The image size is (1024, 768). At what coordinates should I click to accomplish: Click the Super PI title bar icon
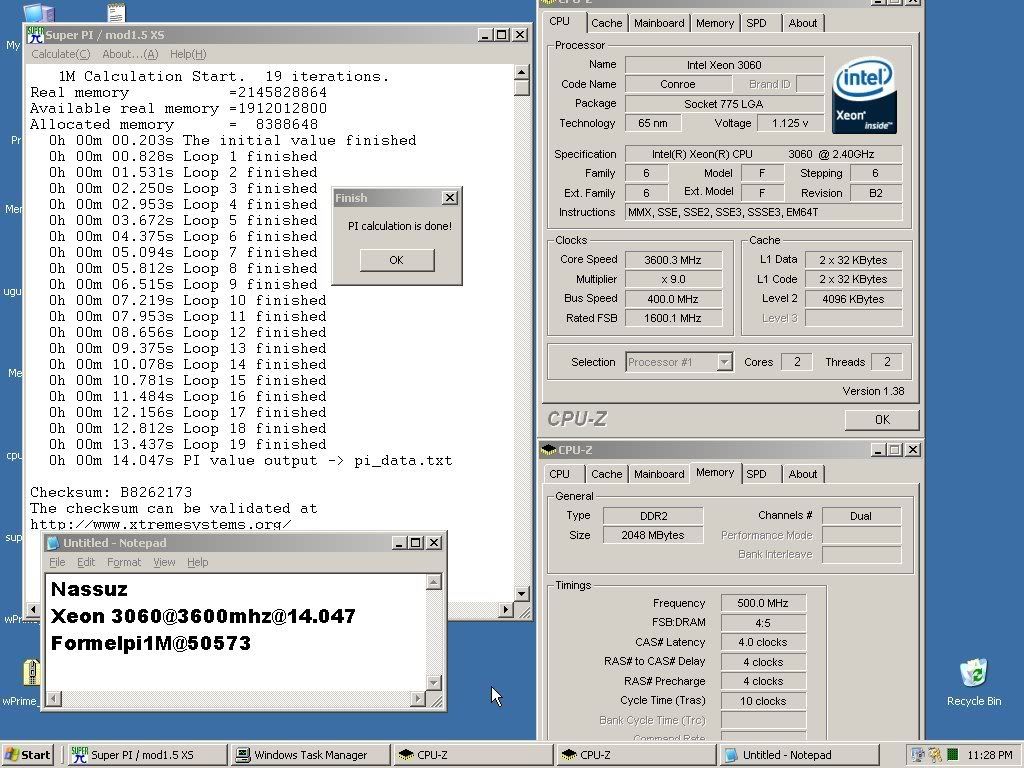[35, 35]
